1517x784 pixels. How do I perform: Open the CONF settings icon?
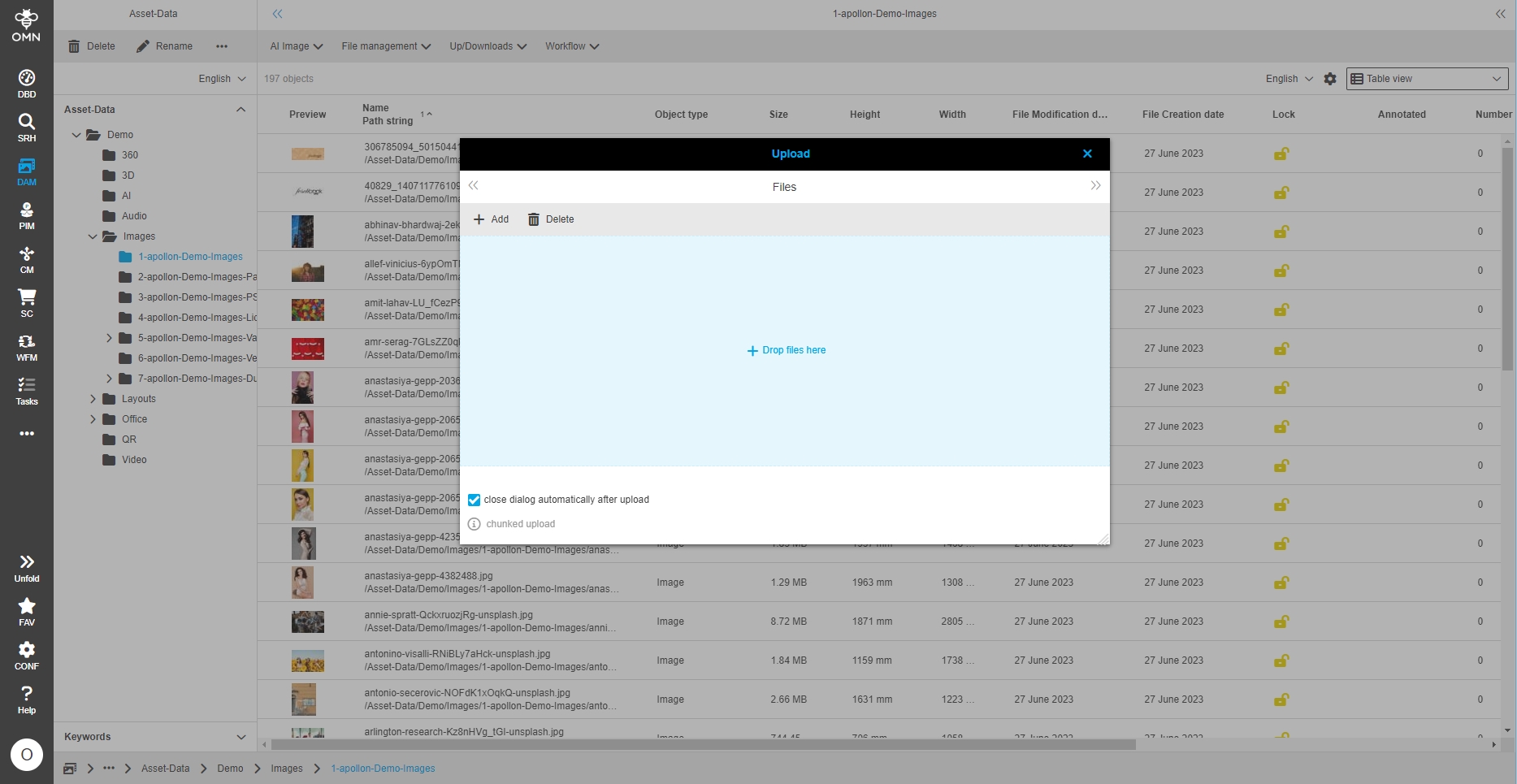(x=27, y=655)
